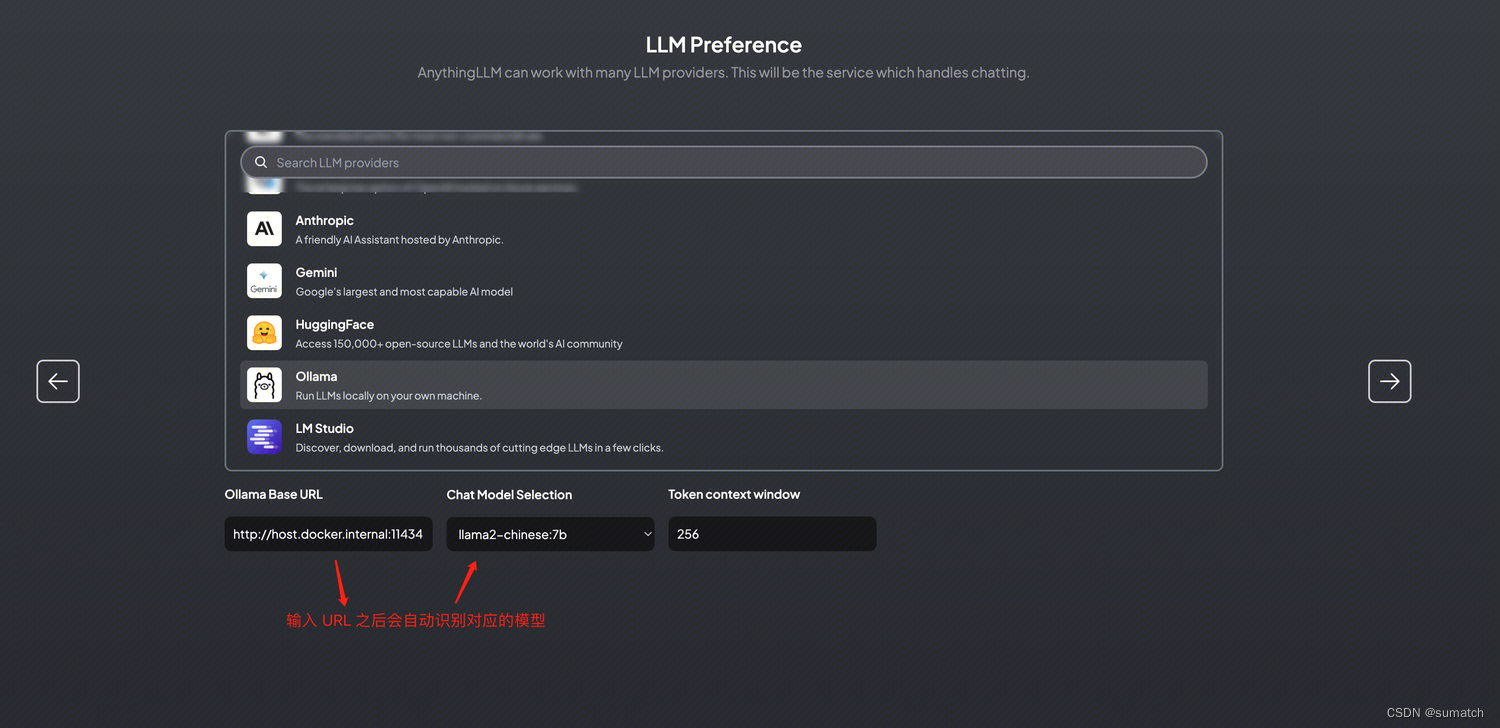Click the Ollama Base URL label
Image resolution: width=1500 pixels, height=728 pixels.
pyautogui.click(x=274, y=494)
